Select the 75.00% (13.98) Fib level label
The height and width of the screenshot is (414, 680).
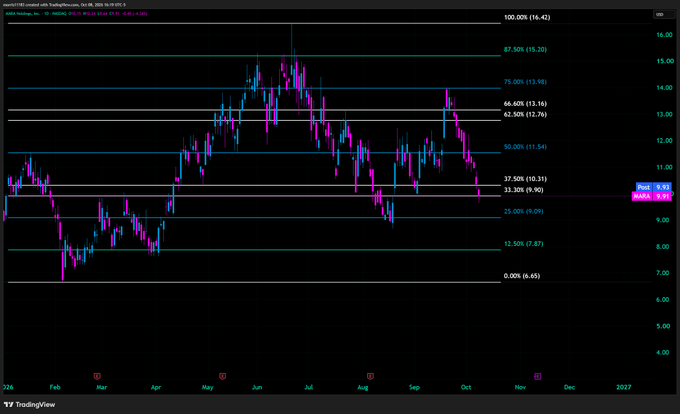coord(525,82)
